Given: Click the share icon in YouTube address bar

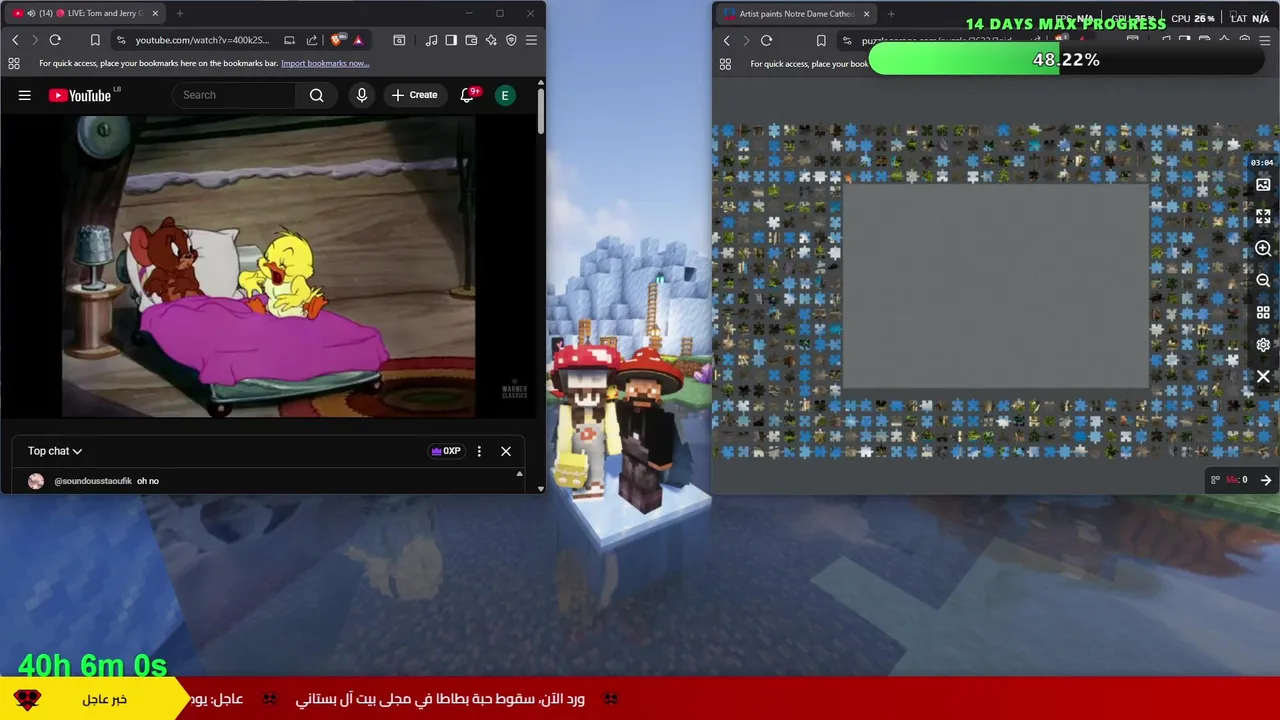Looking at the screenshot, I should (312, 40).
